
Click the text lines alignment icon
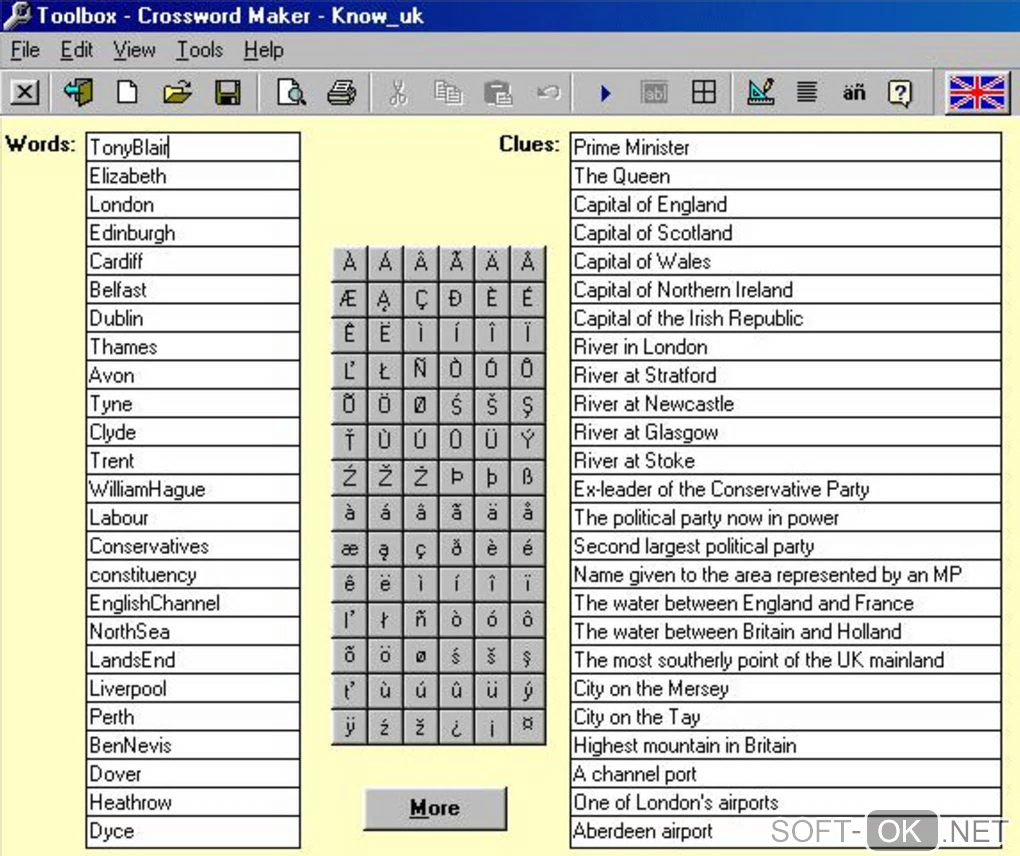[807, 92]
